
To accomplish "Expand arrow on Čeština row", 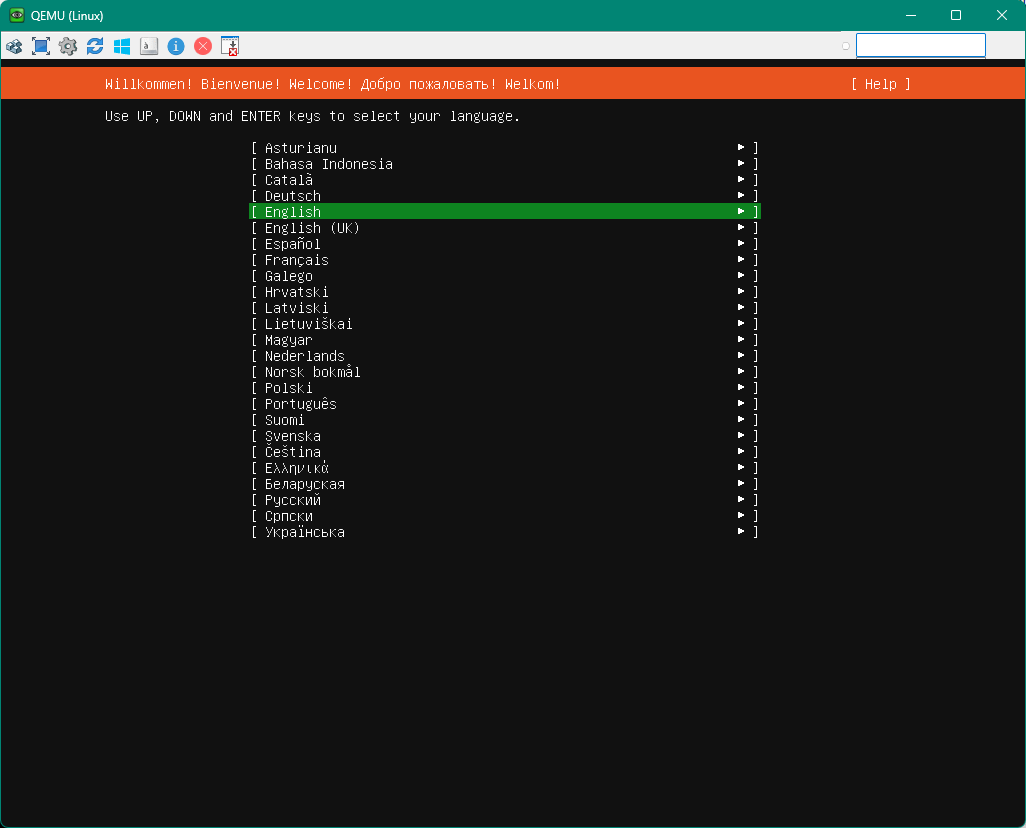I will (741, 451).
